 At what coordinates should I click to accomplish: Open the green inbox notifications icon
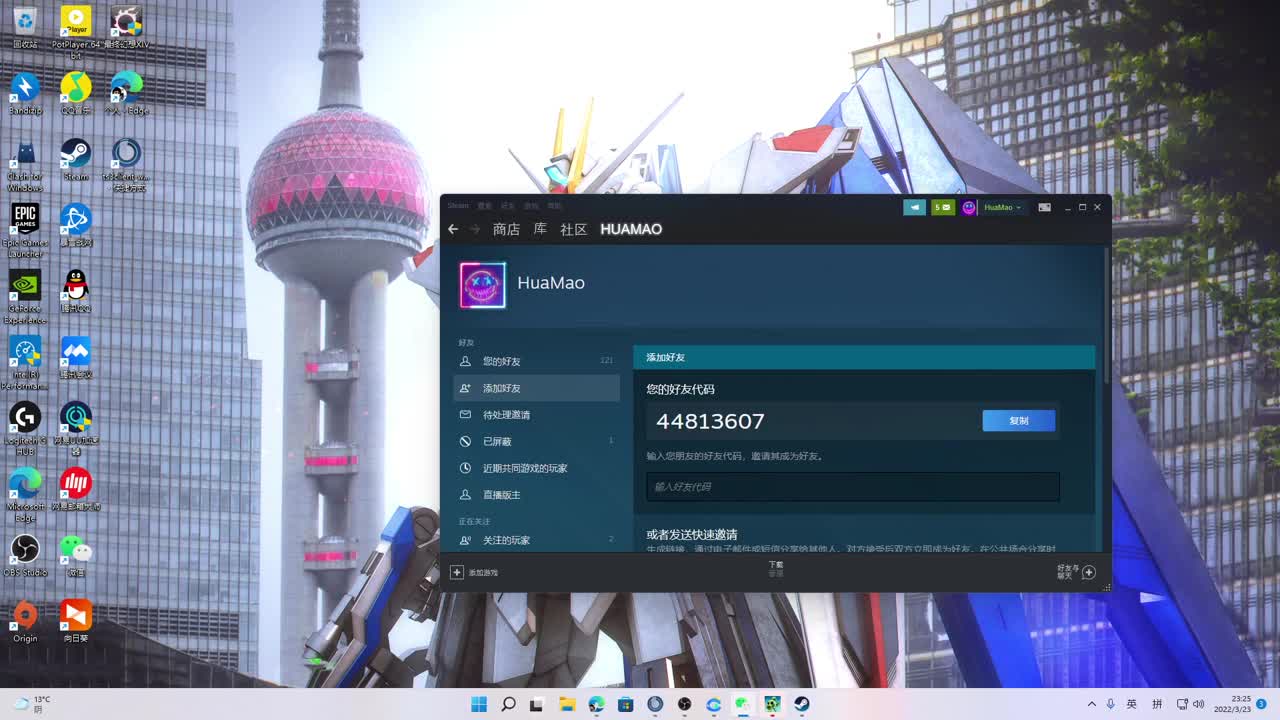coord(942,207)
